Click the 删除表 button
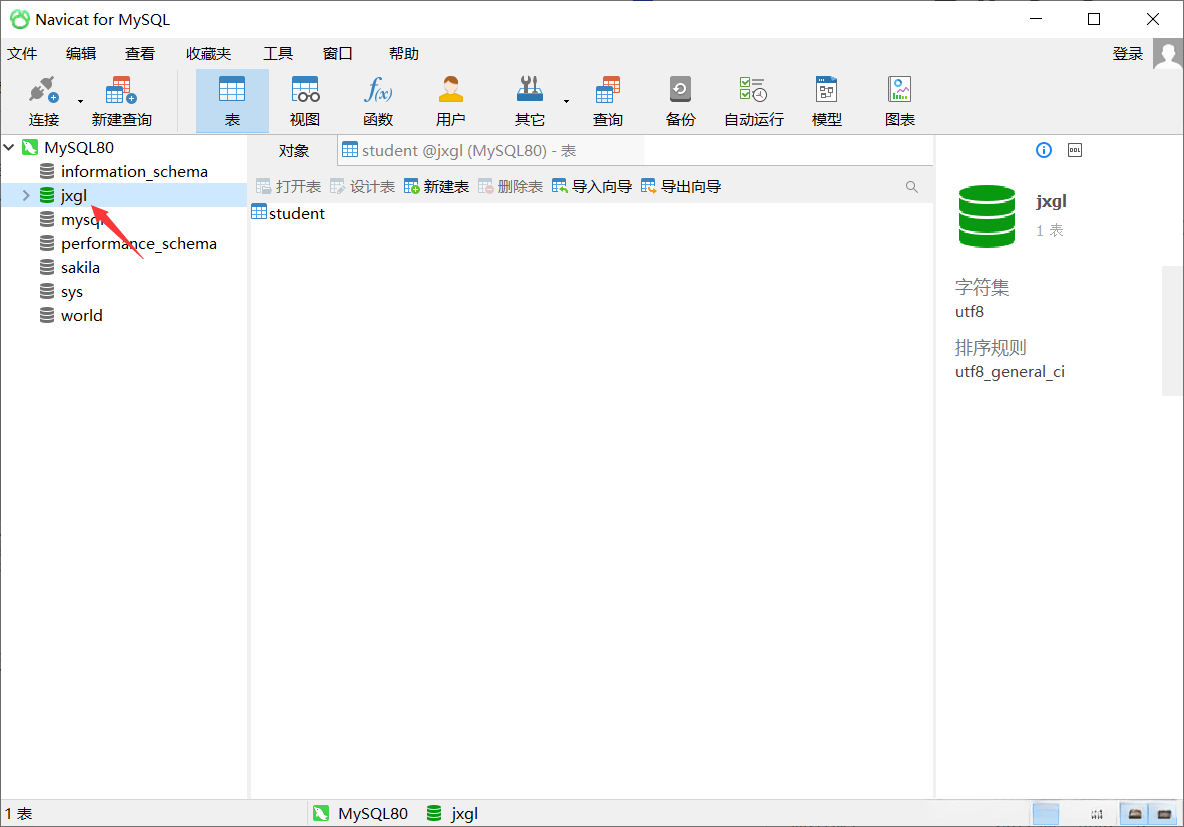This screenshot has height=827, width=1184. click(x=510, y=187)
